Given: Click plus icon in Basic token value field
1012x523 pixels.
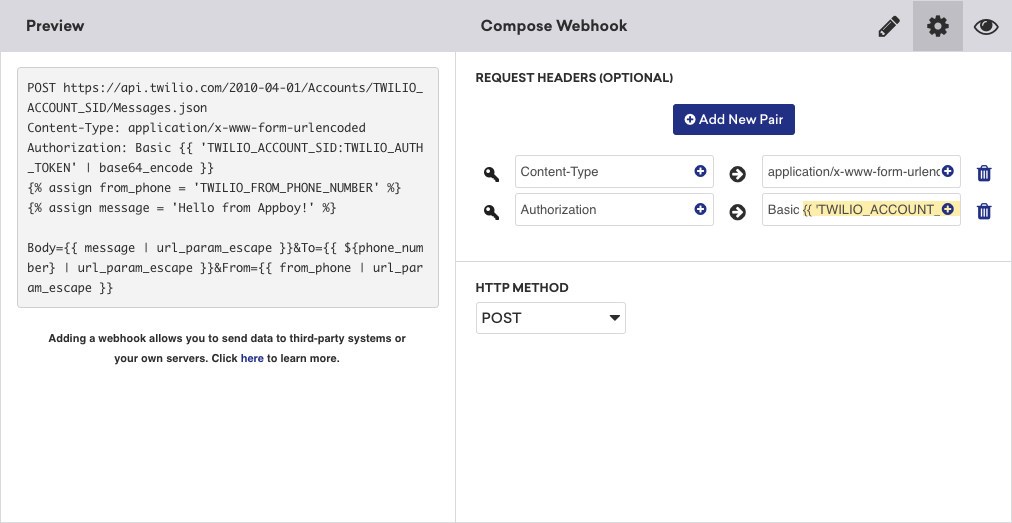Looking at the screenshot, I should (x=947, y=210).
